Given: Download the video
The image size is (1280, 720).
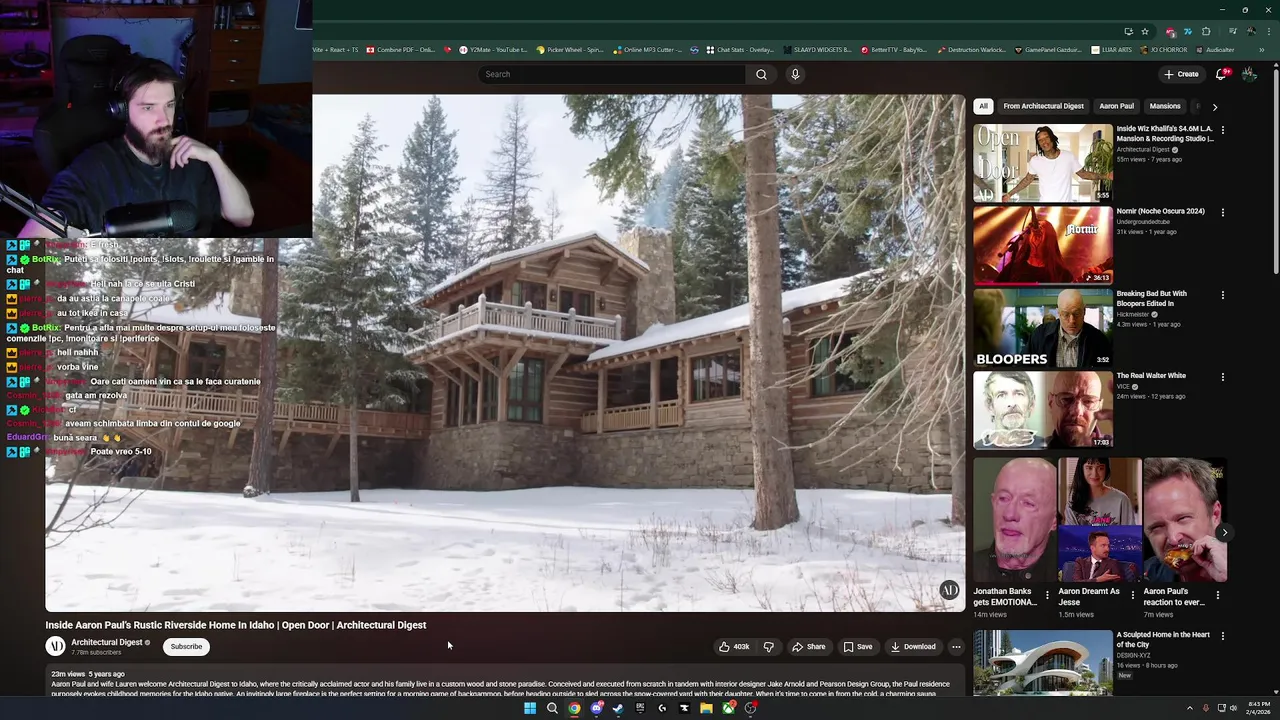Looking at the screenshot, I should pos(913,647).
